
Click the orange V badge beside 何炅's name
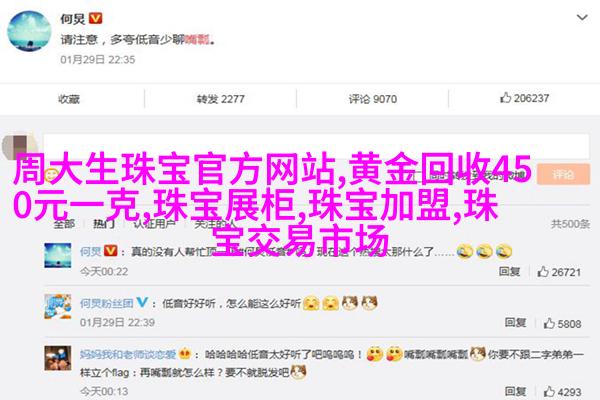pos(95,18)
